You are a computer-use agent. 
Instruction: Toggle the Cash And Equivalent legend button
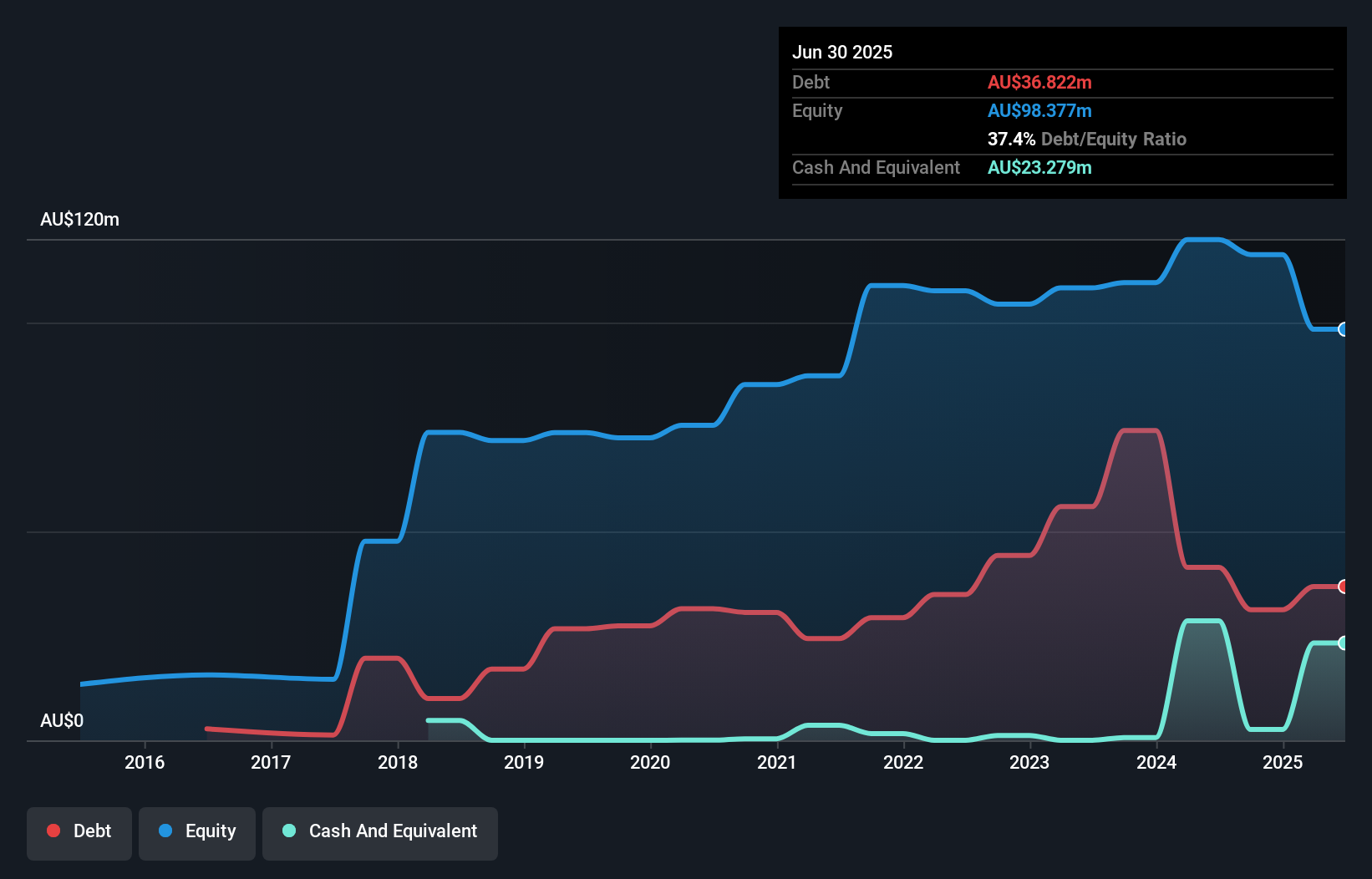pos(380,833)
